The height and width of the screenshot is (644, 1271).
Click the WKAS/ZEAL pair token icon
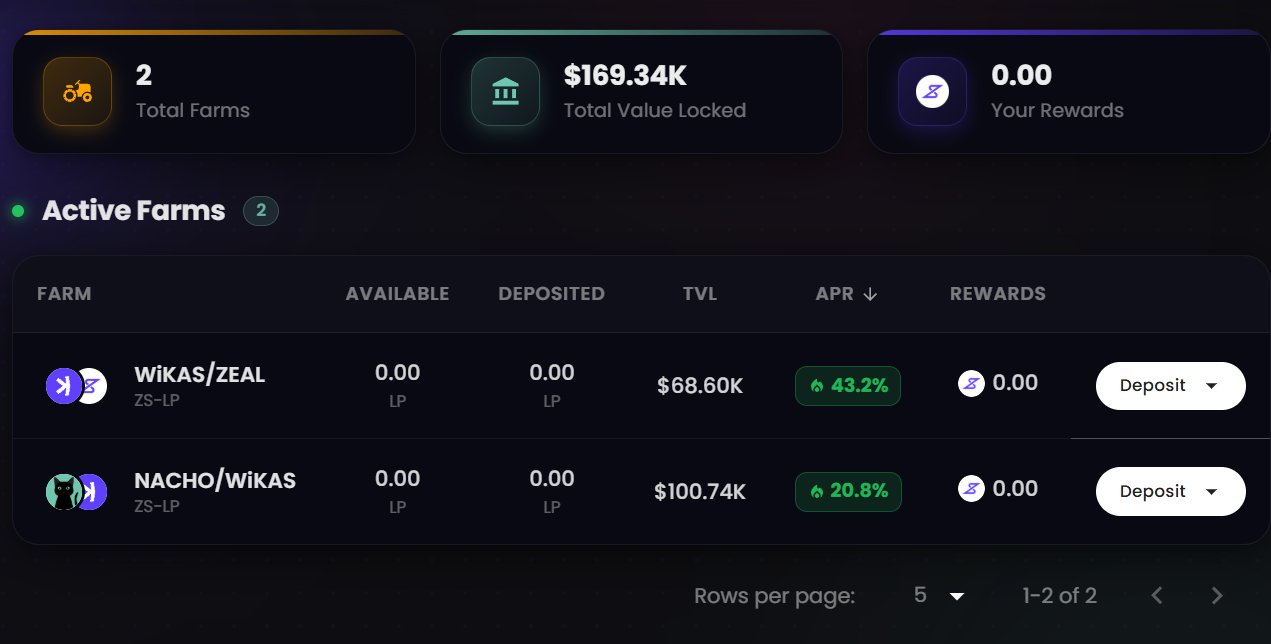point(76,386)
